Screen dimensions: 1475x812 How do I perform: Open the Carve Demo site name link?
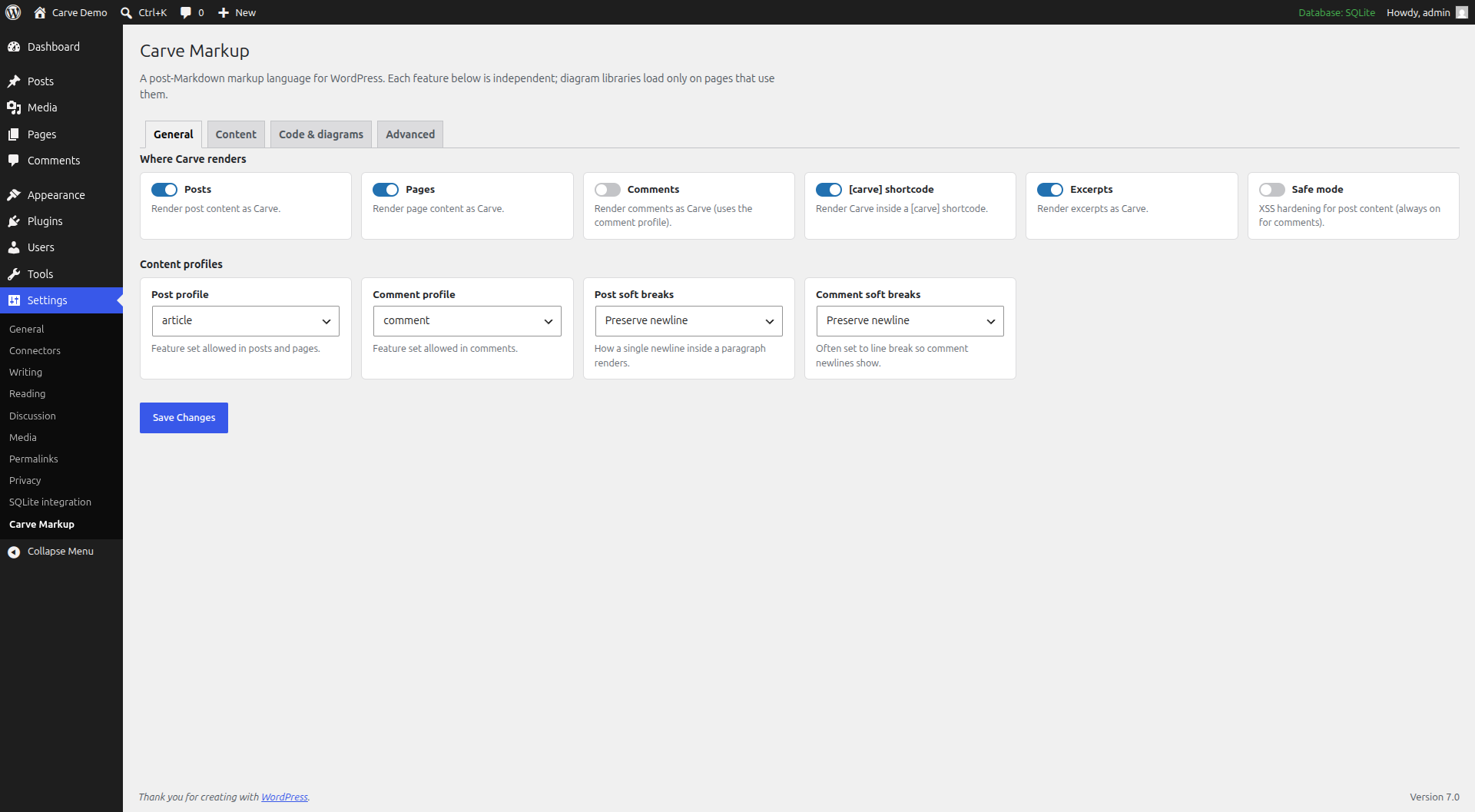(80, 12)
